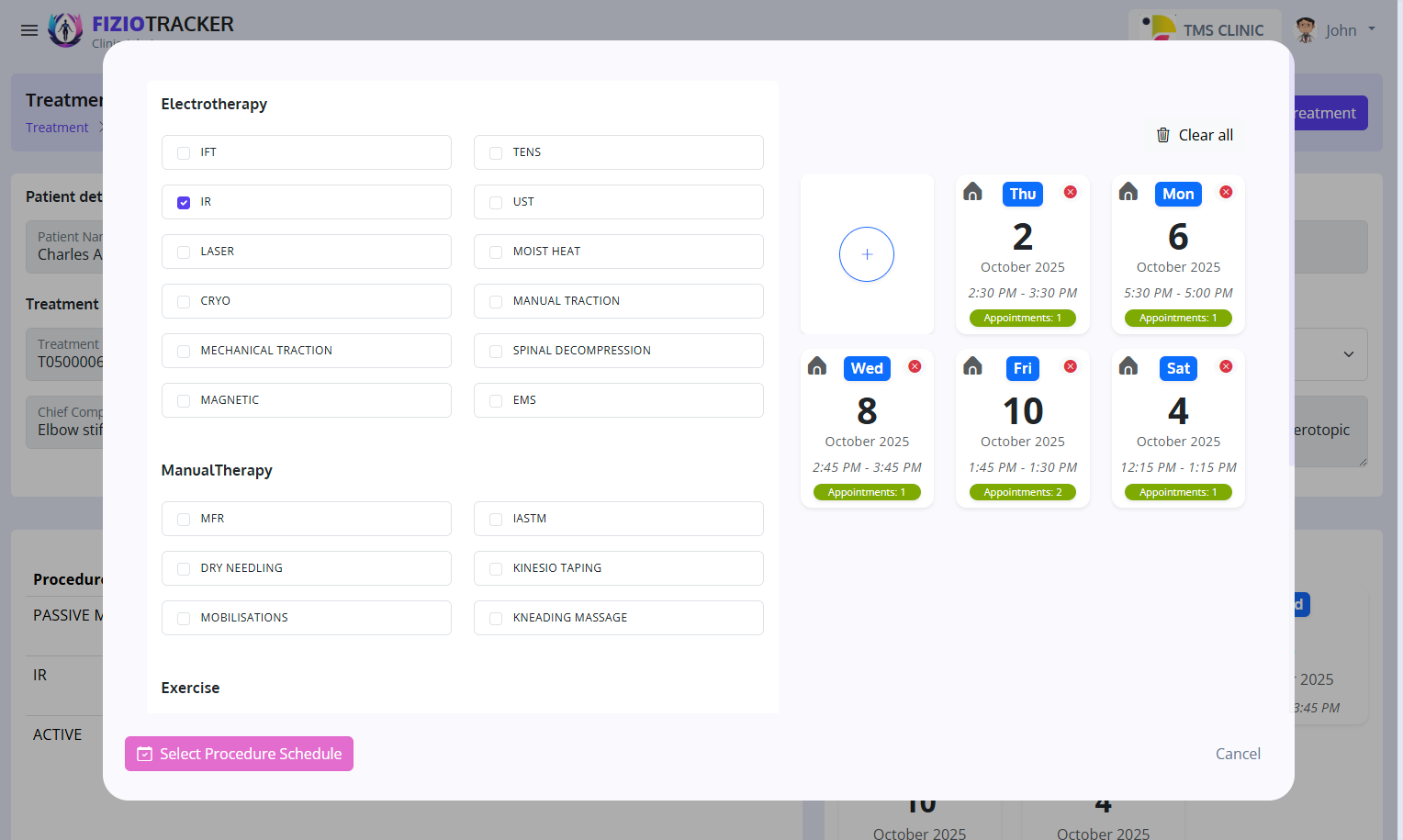The image size is (1403, 840).
Task: Uncheck the IR electrotherapy checkbox
Action: pyautogui.click(x=184, y=202)
